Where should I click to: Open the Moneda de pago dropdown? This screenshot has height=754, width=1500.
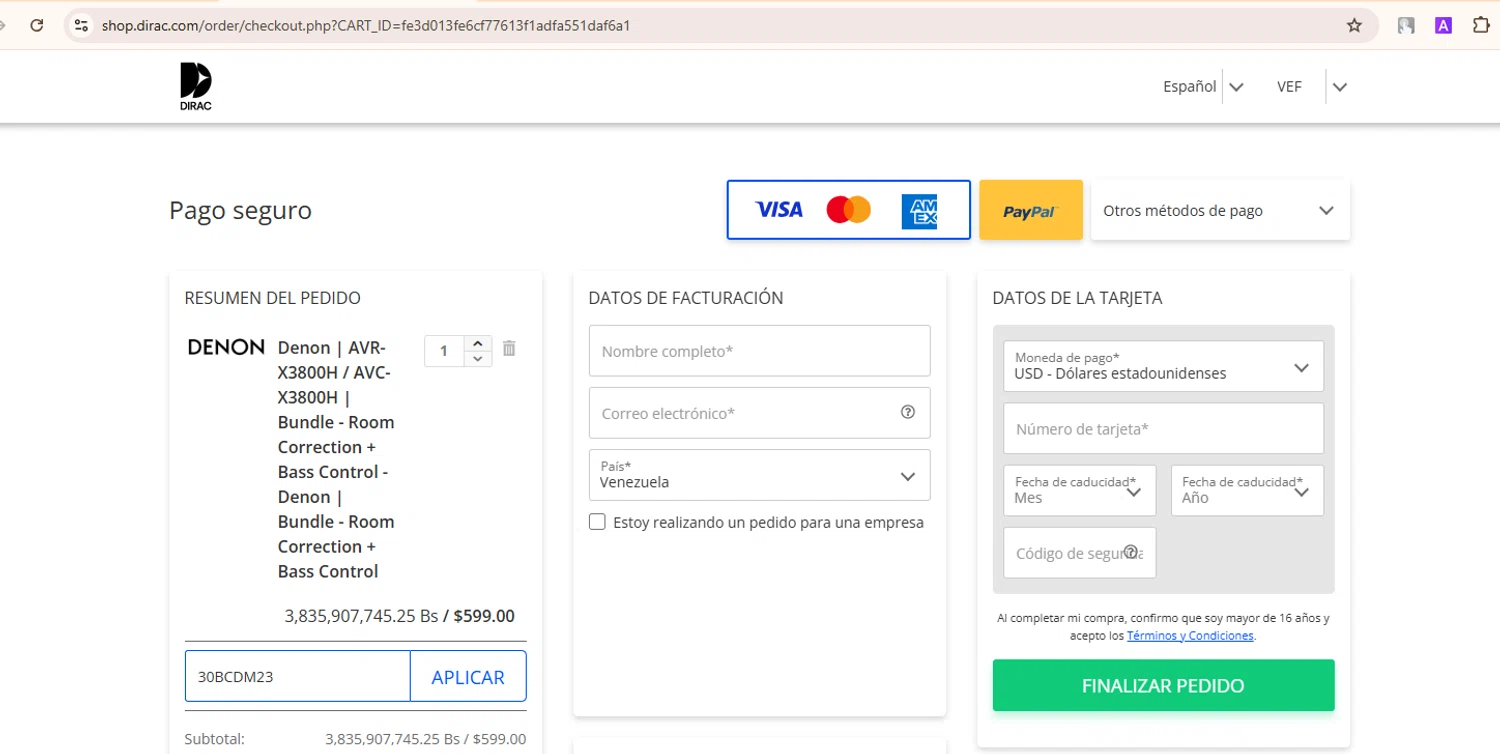click(1163, 366)
